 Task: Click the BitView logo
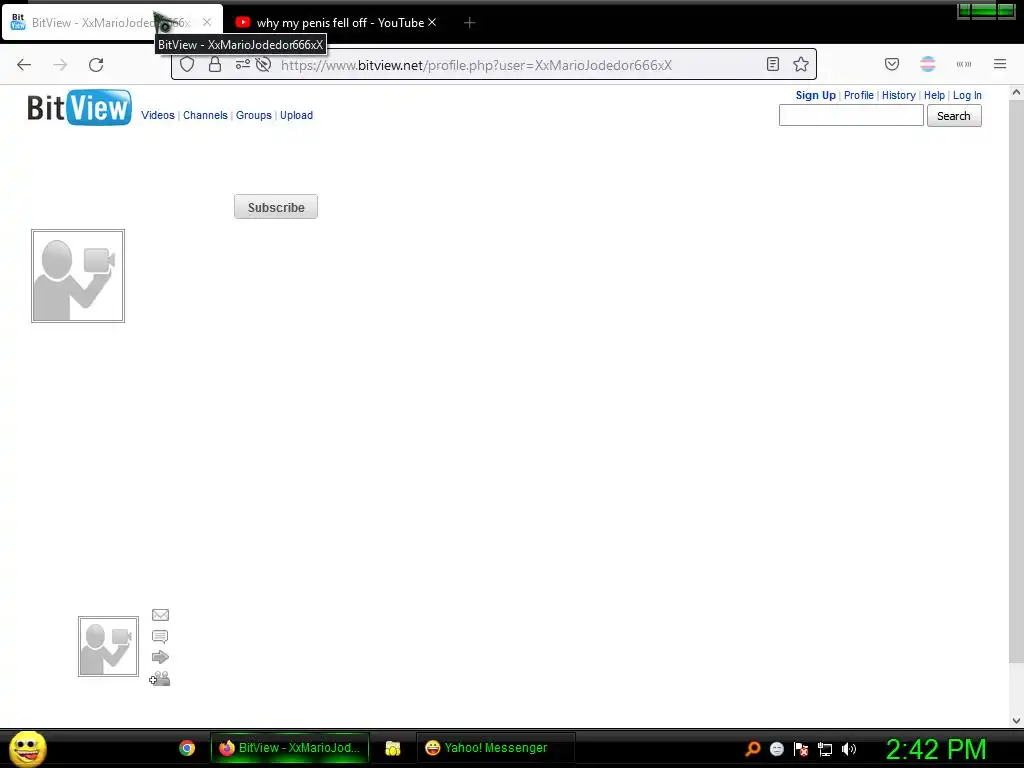[x=79, y=108]
